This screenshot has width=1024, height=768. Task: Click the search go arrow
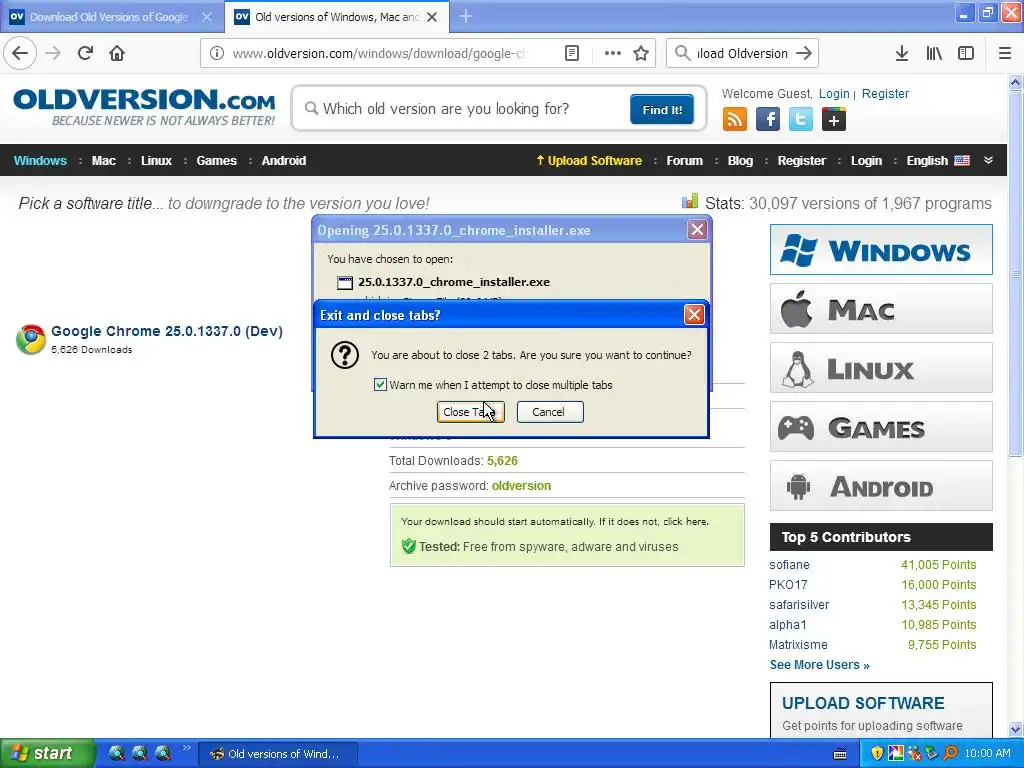coord(804,53)
